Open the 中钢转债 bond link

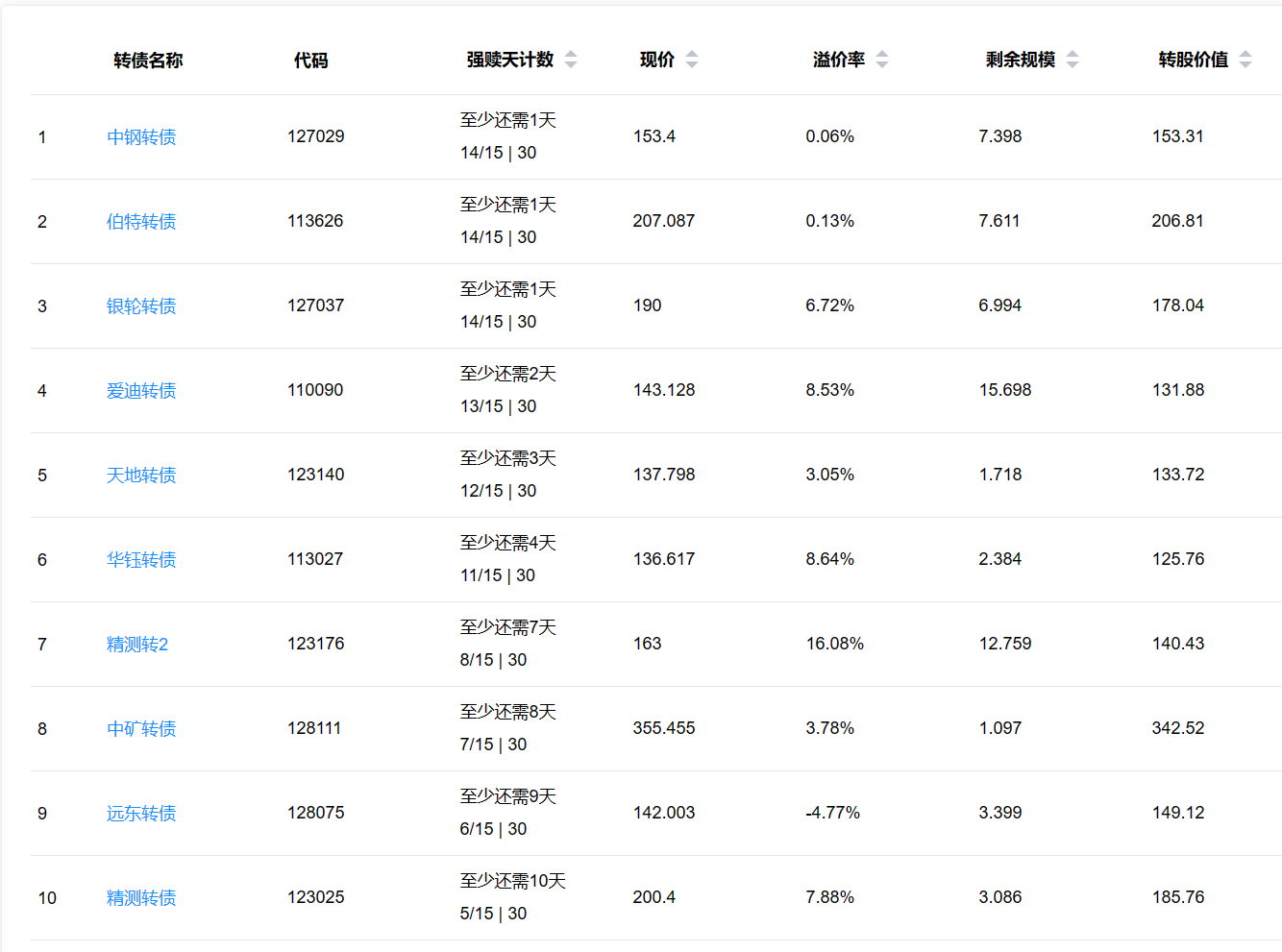pyautogui.click(x=141, y=137)
